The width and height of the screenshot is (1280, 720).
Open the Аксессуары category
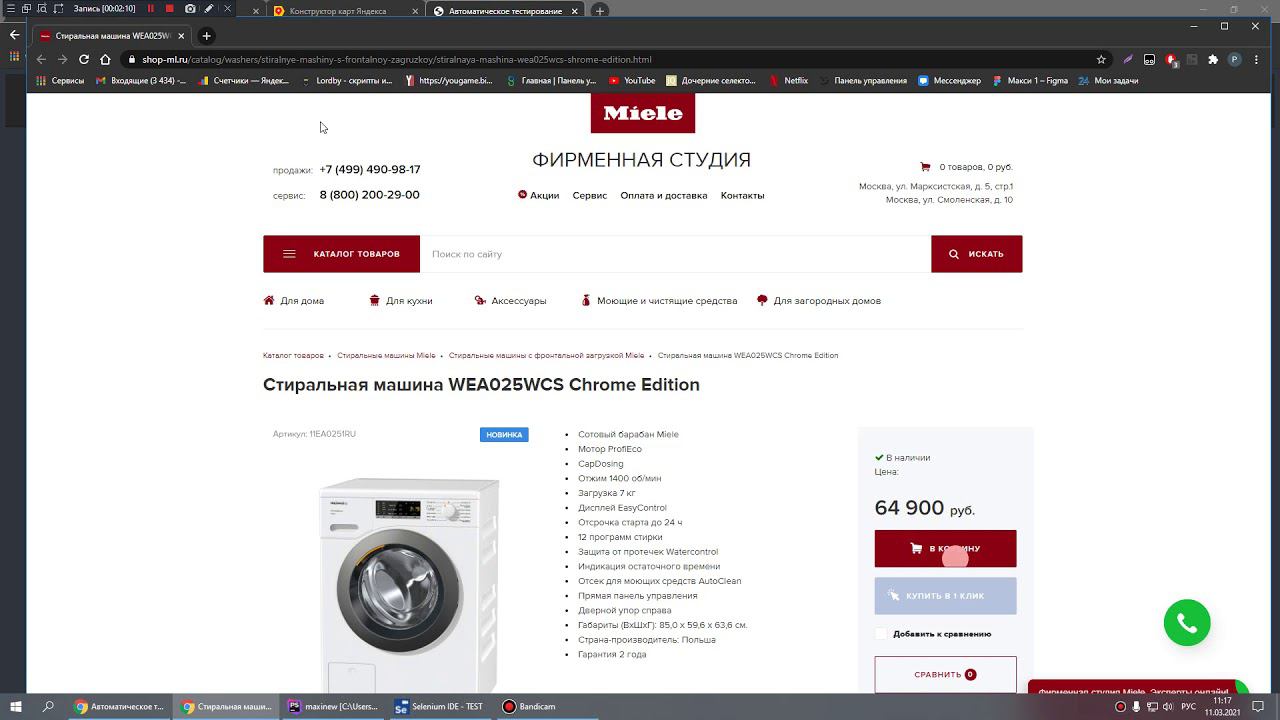510,301
